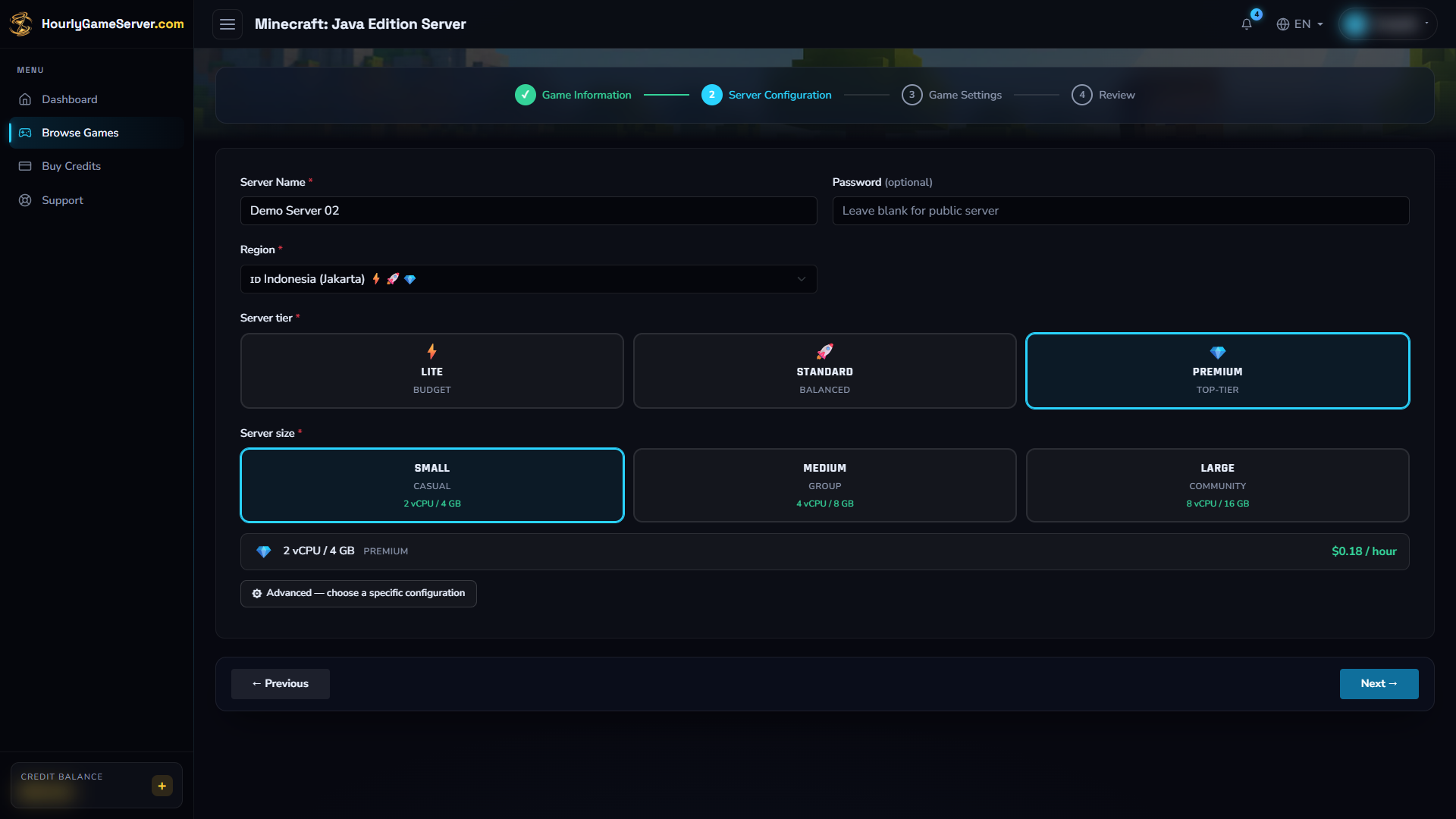The width and height of the screenshot is (1456, 819).
Task: Expand the EN language selector
Action: click(x=1300, y=24)
